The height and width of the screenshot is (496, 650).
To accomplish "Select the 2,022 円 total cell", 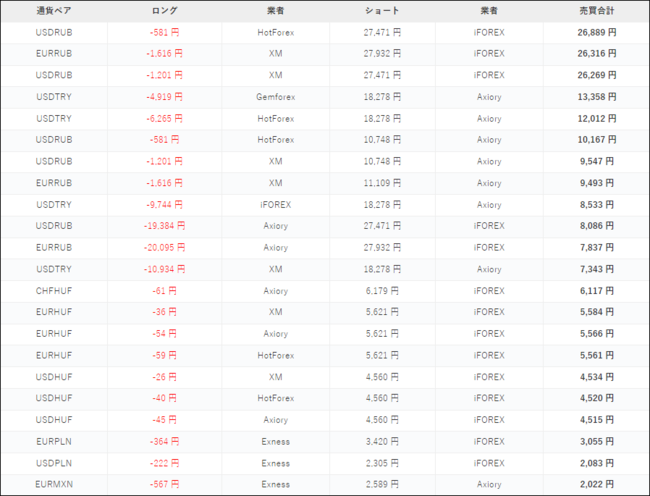I will click(597, 485).
